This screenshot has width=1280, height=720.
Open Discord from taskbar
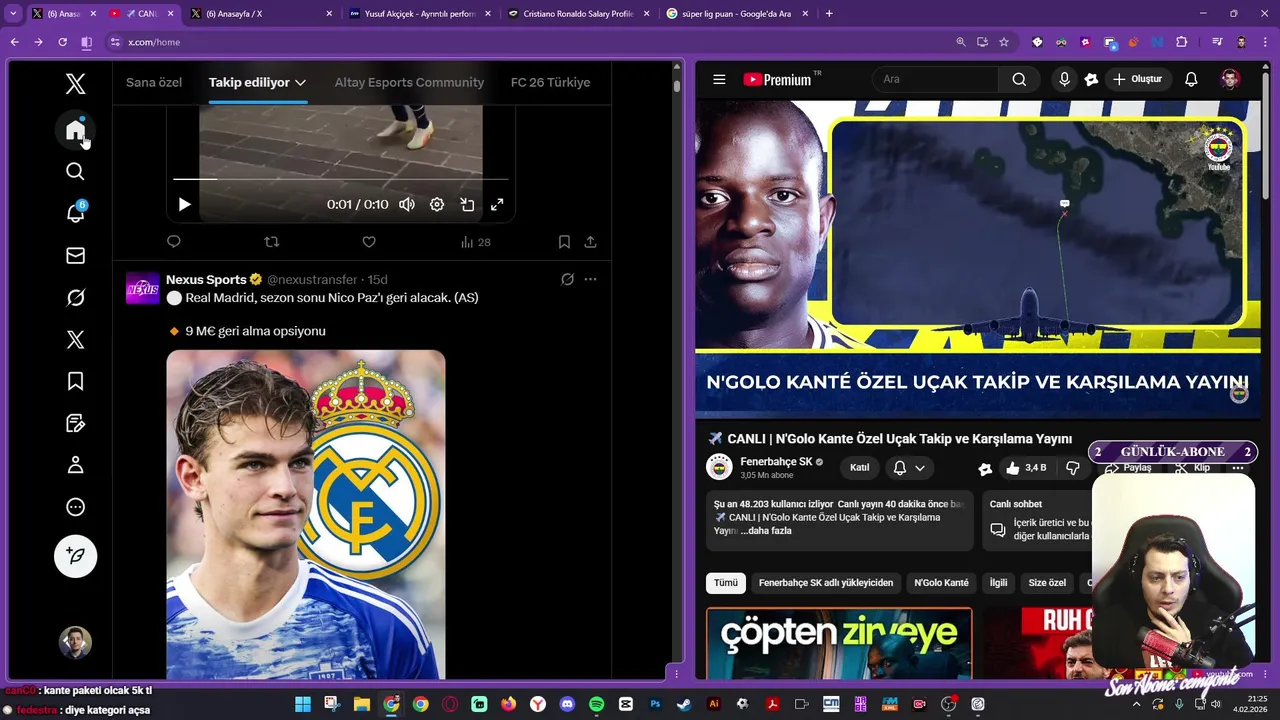click(x=567, y=704)
